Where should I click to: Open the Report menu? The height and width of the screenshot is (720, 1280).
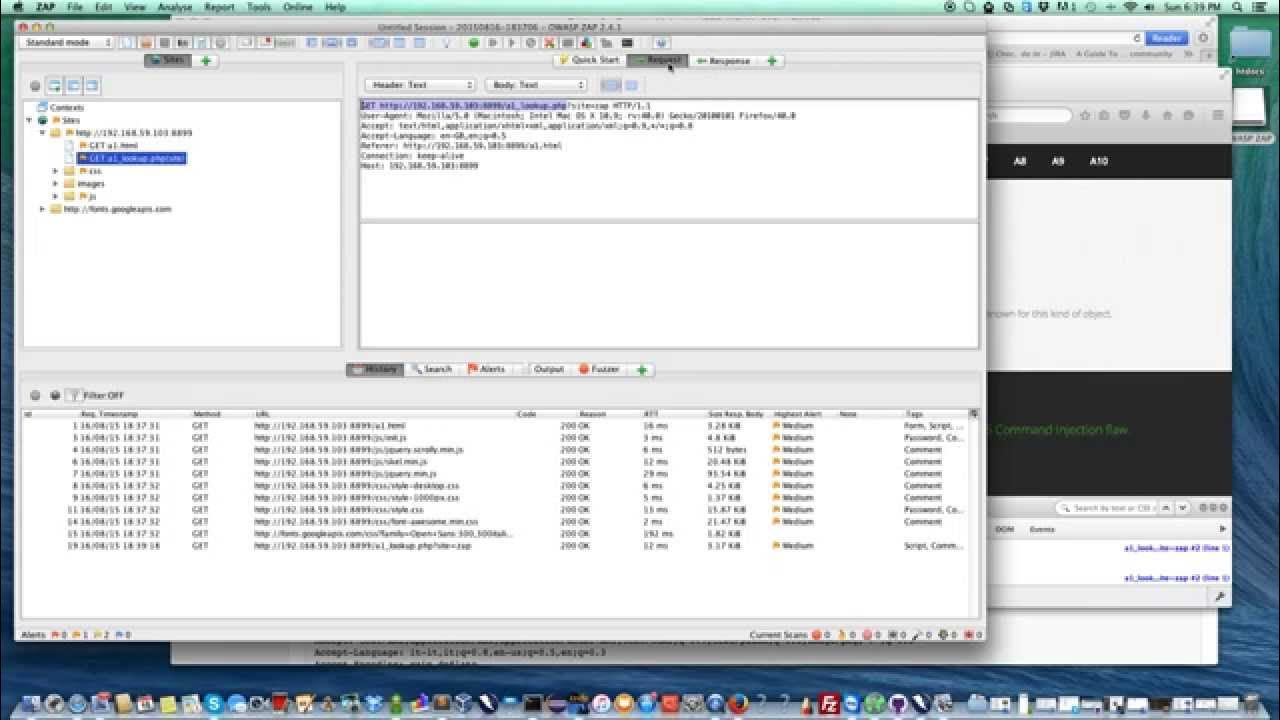click(x=219, y=7)
